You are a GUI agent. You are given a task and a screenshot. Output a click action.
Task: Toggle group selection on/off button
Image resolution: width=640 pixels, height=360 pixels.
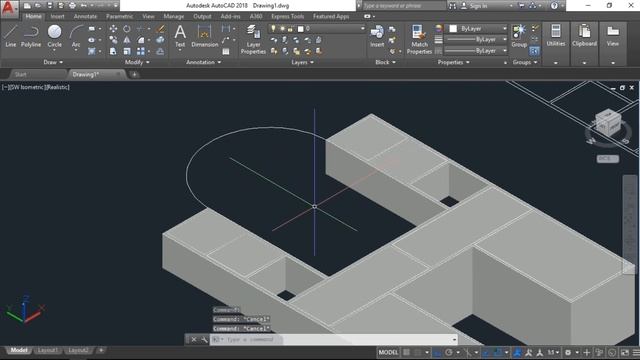[x=534, y=51]
